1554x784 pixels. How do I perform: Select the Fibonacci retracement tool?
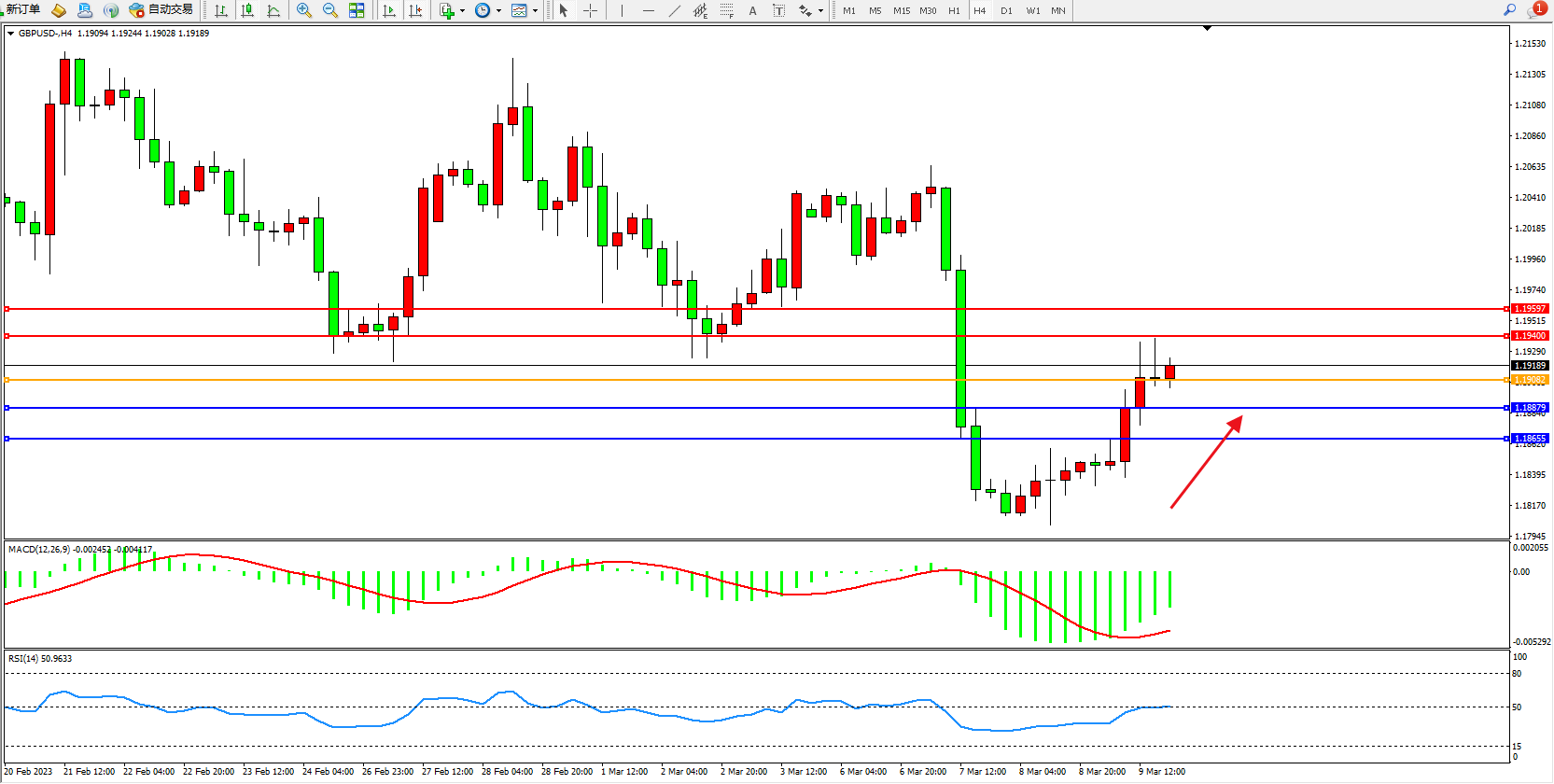(726, 10)
